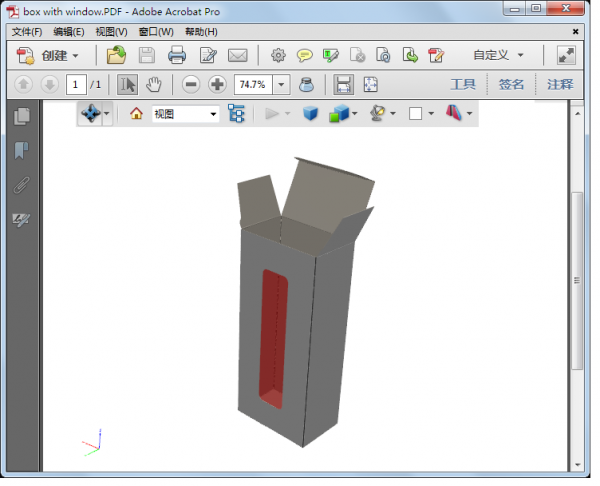The width and height of the screenshot is (600, 486).
Task: Open the 工具 tools pane
Action: (x=462, y=85)
